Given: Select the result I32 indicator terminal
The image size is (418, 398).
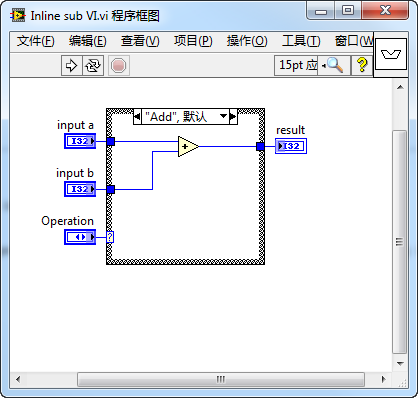Looking at the screenshot, I should point(291,146).
